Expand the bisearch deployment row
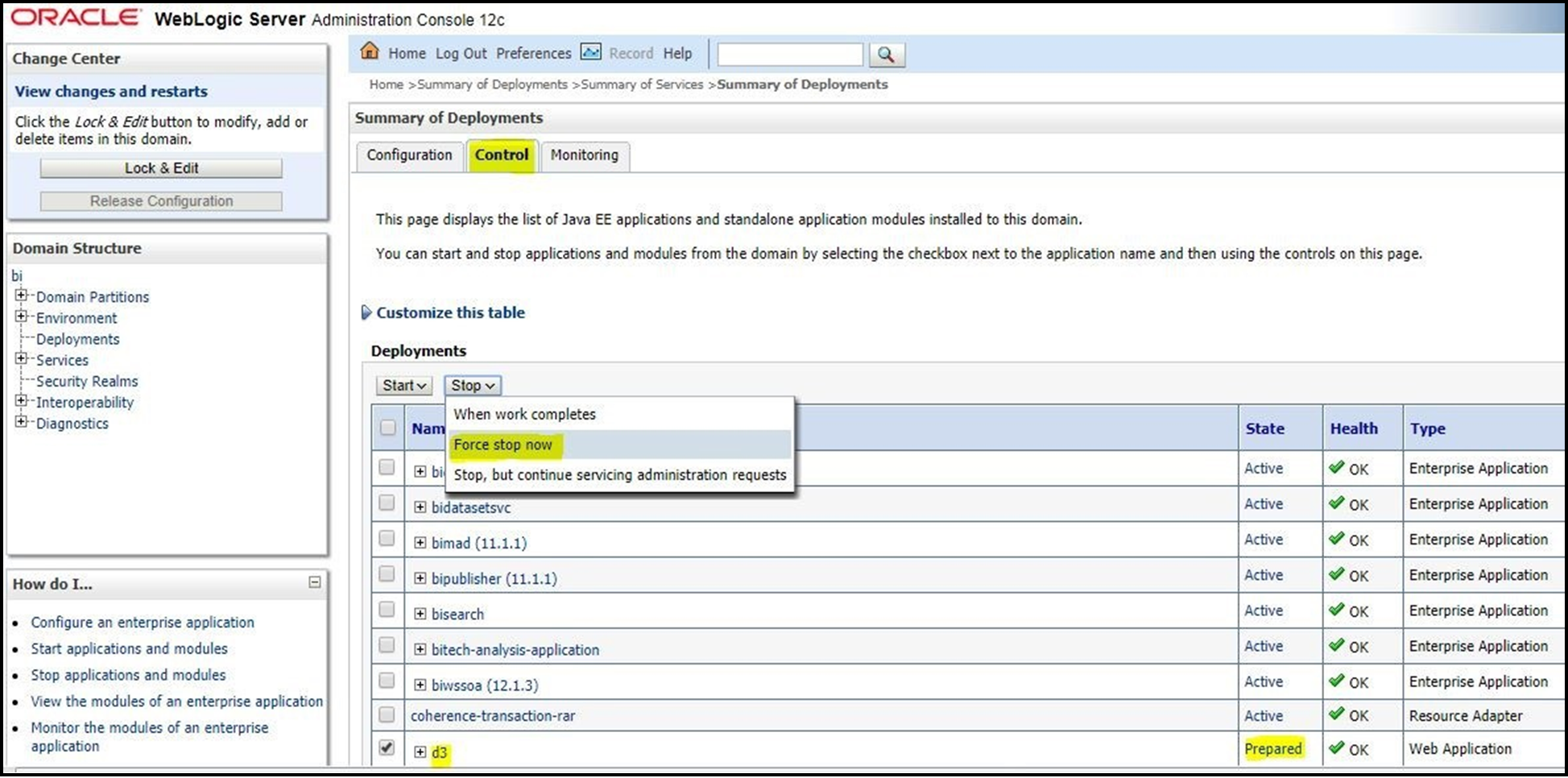 coord(420,614)
